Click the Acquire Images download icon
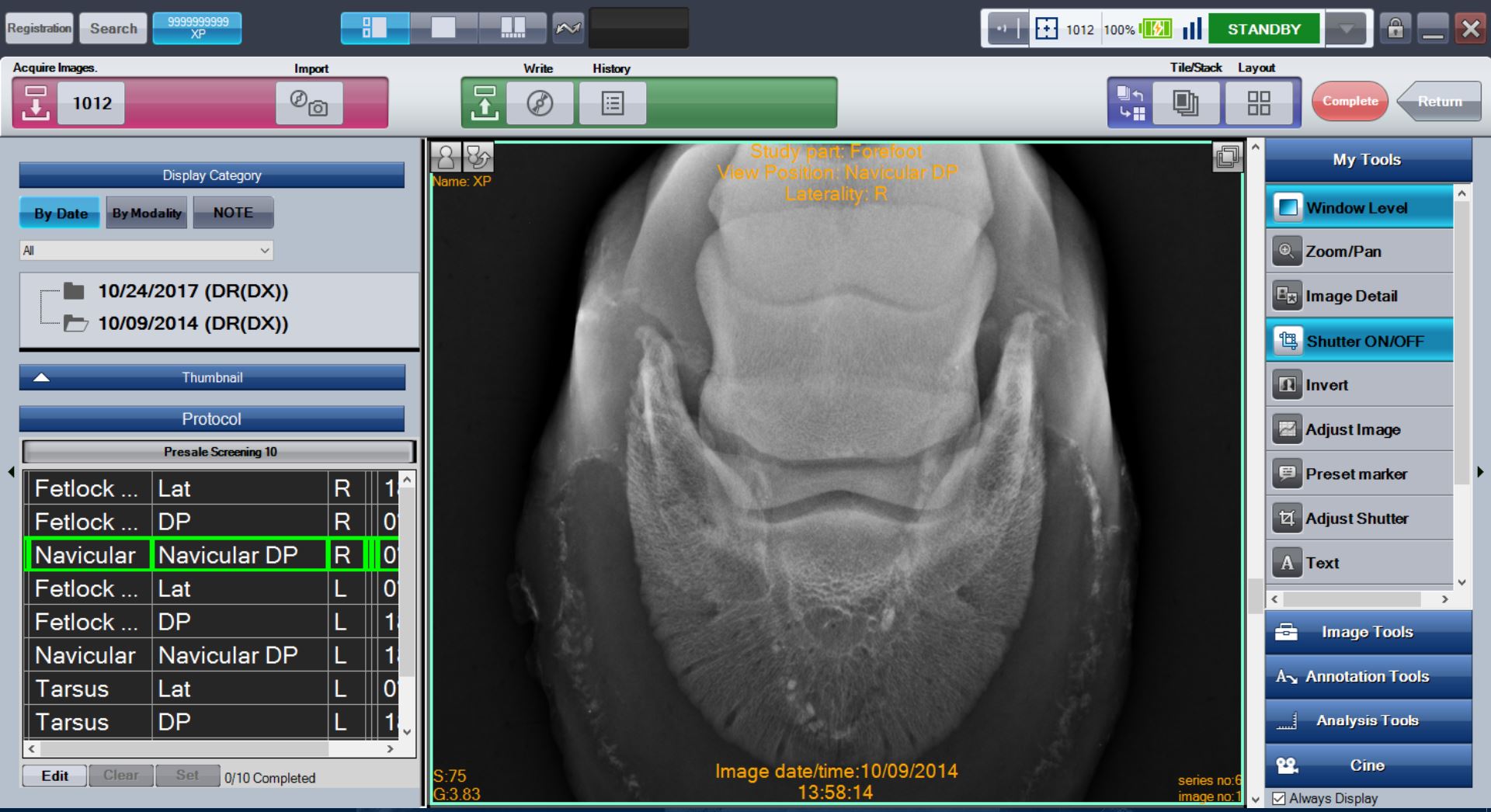 tap(36, 103)
